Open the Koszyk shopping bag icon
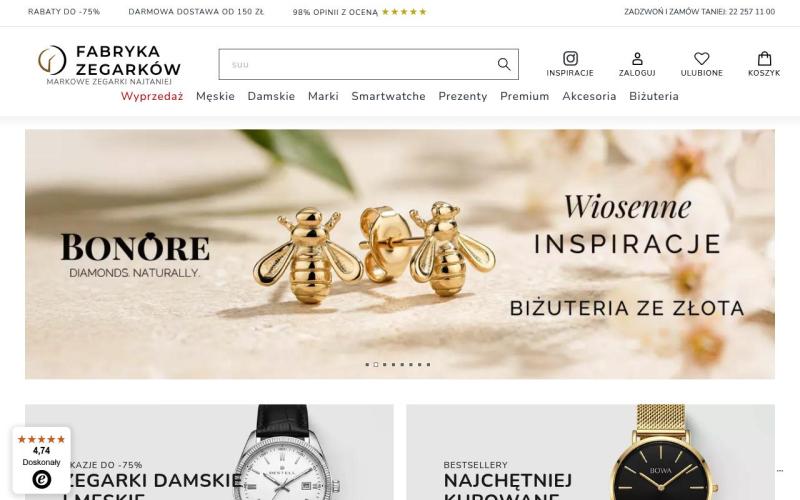800x500 pixels. pyautogui.click(x=764, y=58)
